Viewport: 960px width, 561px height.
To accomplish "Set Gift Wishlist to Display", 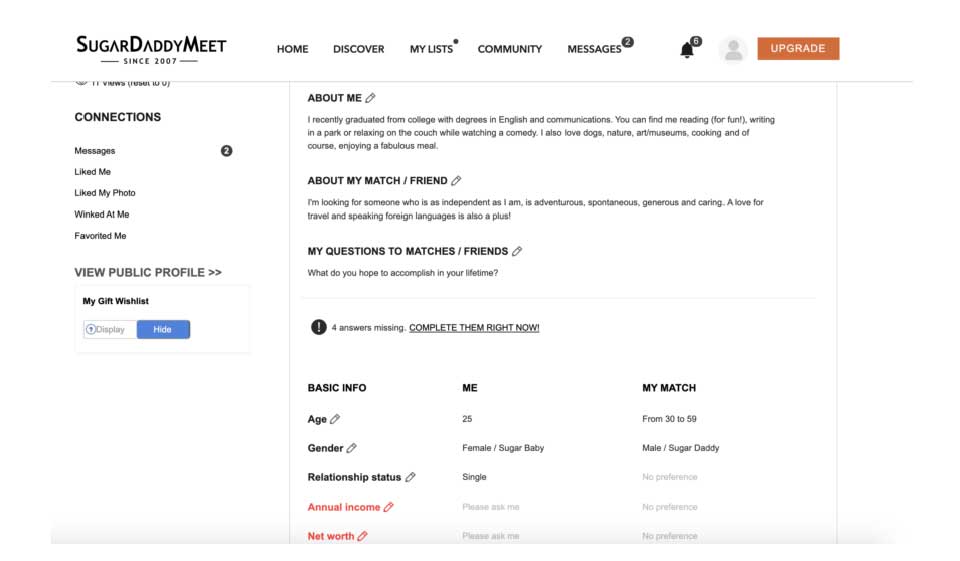I will tap(110, 329).
